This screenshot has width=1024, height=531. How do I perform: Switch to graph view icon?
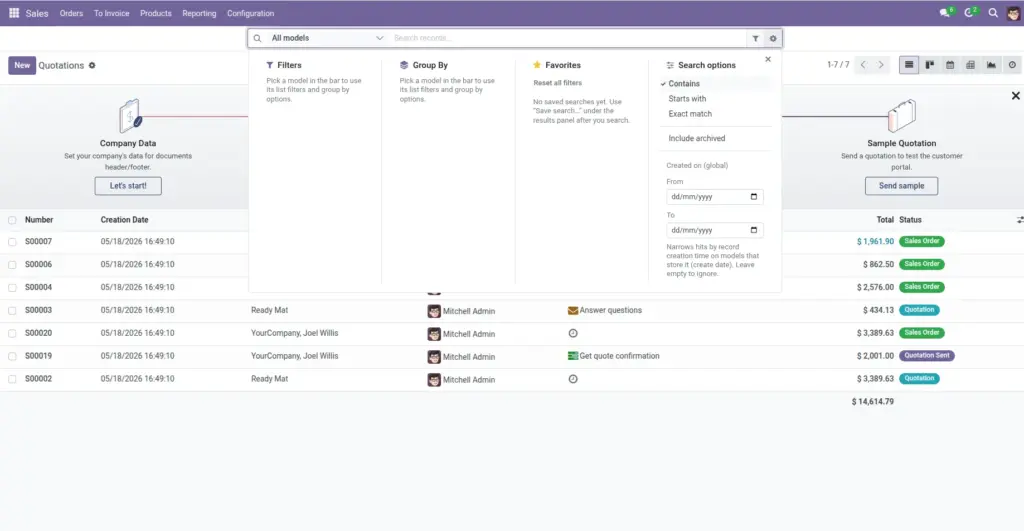coord(991,65)
